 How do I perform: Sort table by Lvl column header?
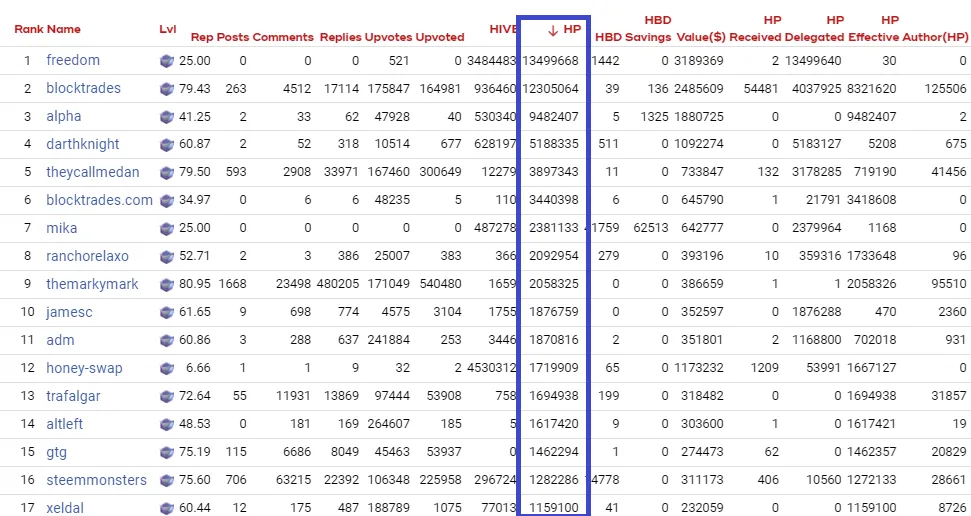tap(168, 29)
